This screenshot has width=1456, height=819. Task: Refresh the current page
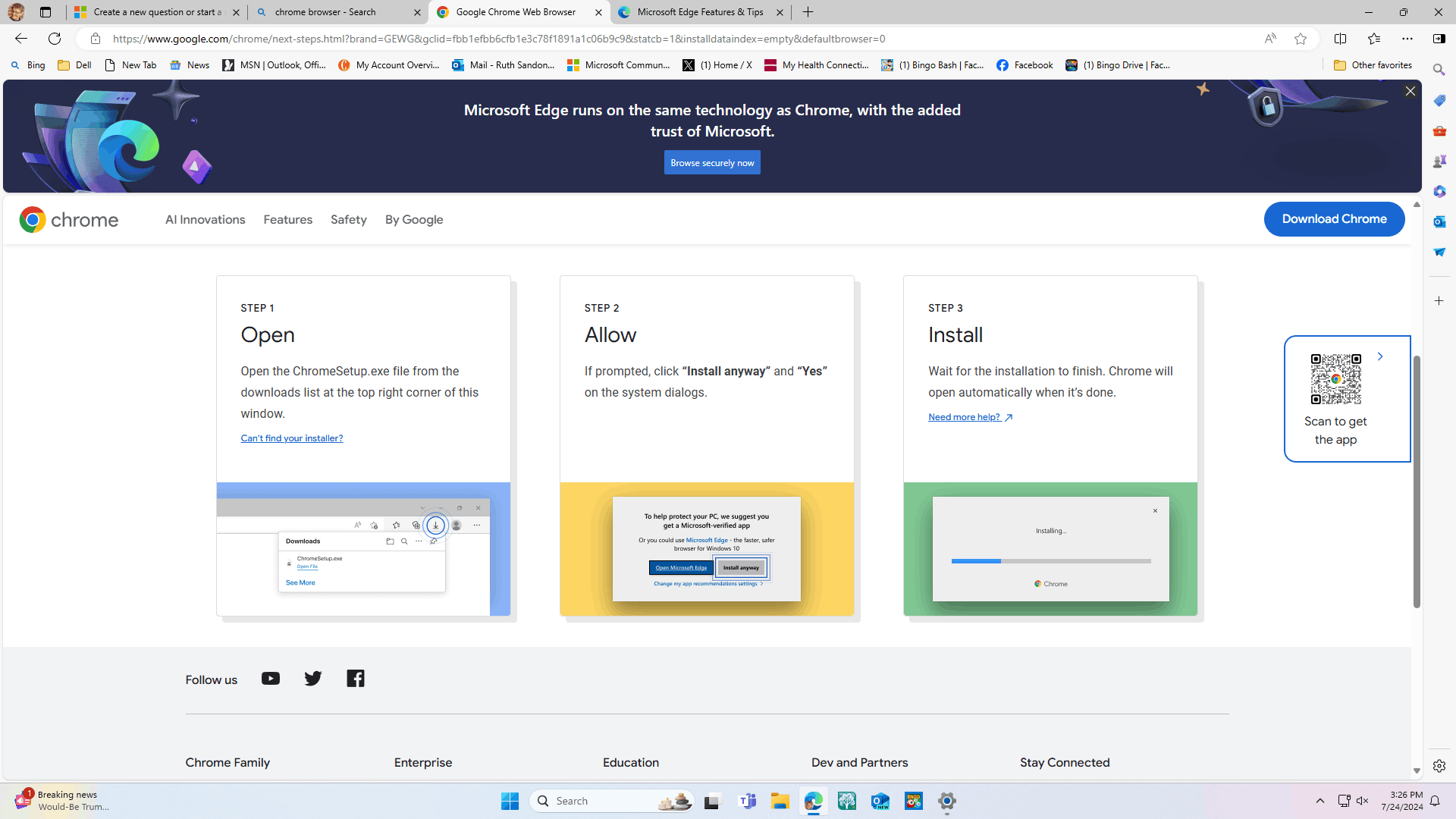[55, 39]
